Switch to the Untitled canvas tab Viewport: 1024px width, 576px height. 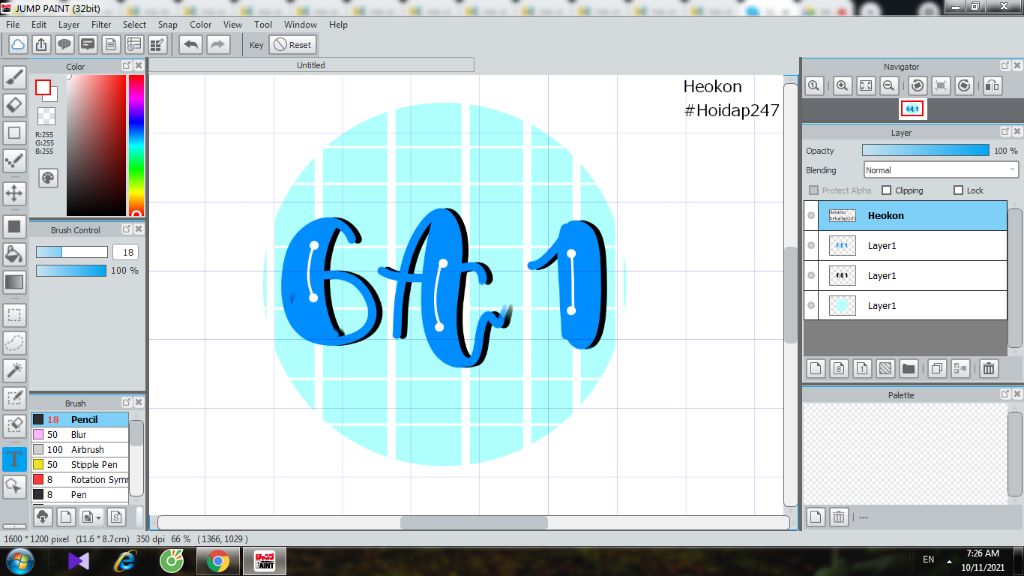pyautogui.click(x=311, y=65)
